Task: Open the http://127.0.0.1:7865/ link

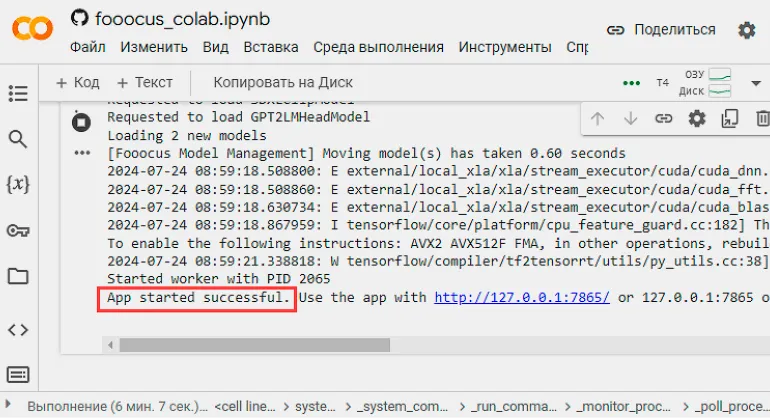Action: click(x=521, y=298)
